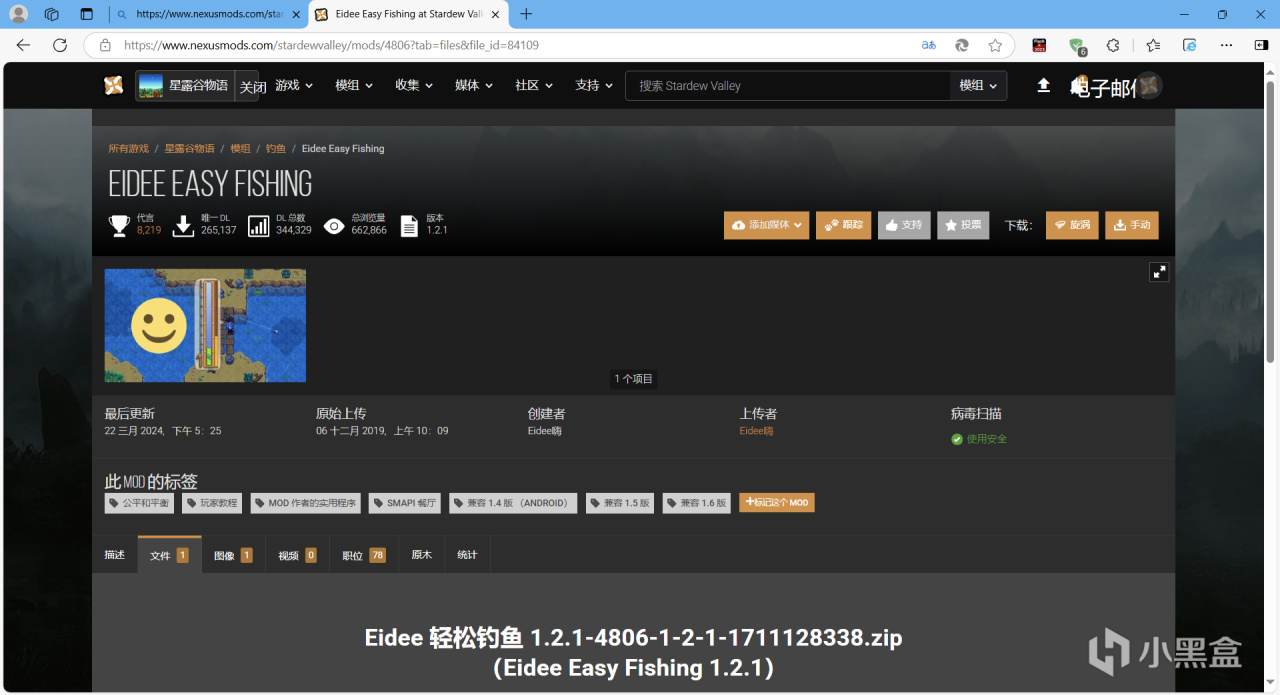Click the MOD 作者的实用程序 tag
Viewport: 1280px width, 695px height.
pos(306,503)
